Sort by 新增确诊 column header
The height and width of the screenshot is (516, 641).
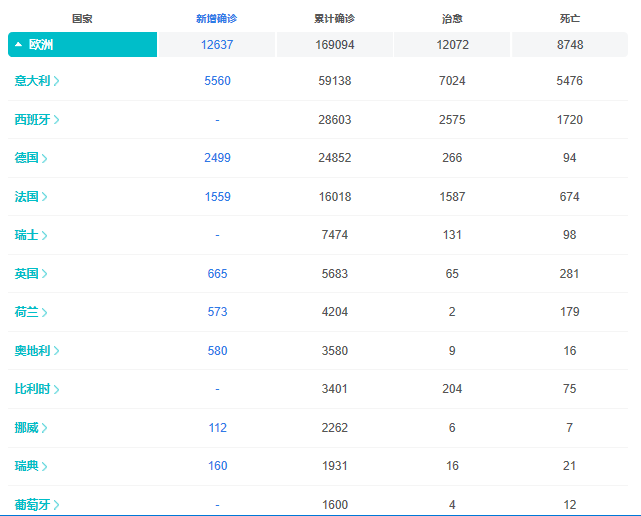(217, 18)
